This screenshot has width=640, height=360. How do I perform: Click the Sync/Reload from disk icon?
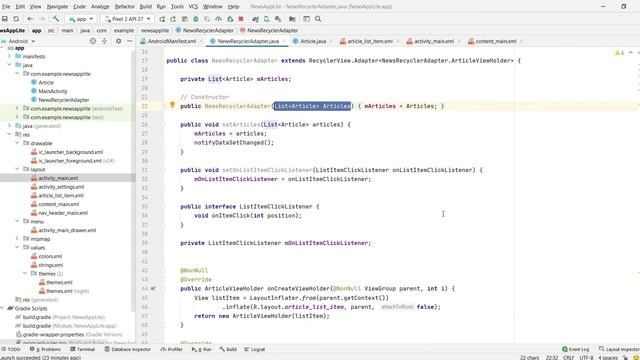click(x=16, y=19)
